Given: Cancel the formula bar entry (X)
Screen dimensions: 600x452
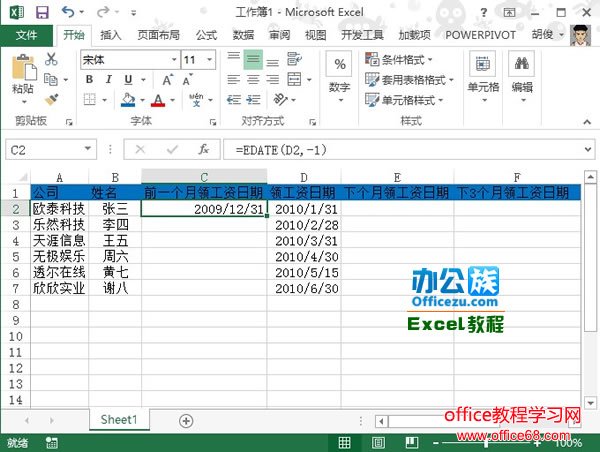Looking at the screenshot, I should pos(140,149).
